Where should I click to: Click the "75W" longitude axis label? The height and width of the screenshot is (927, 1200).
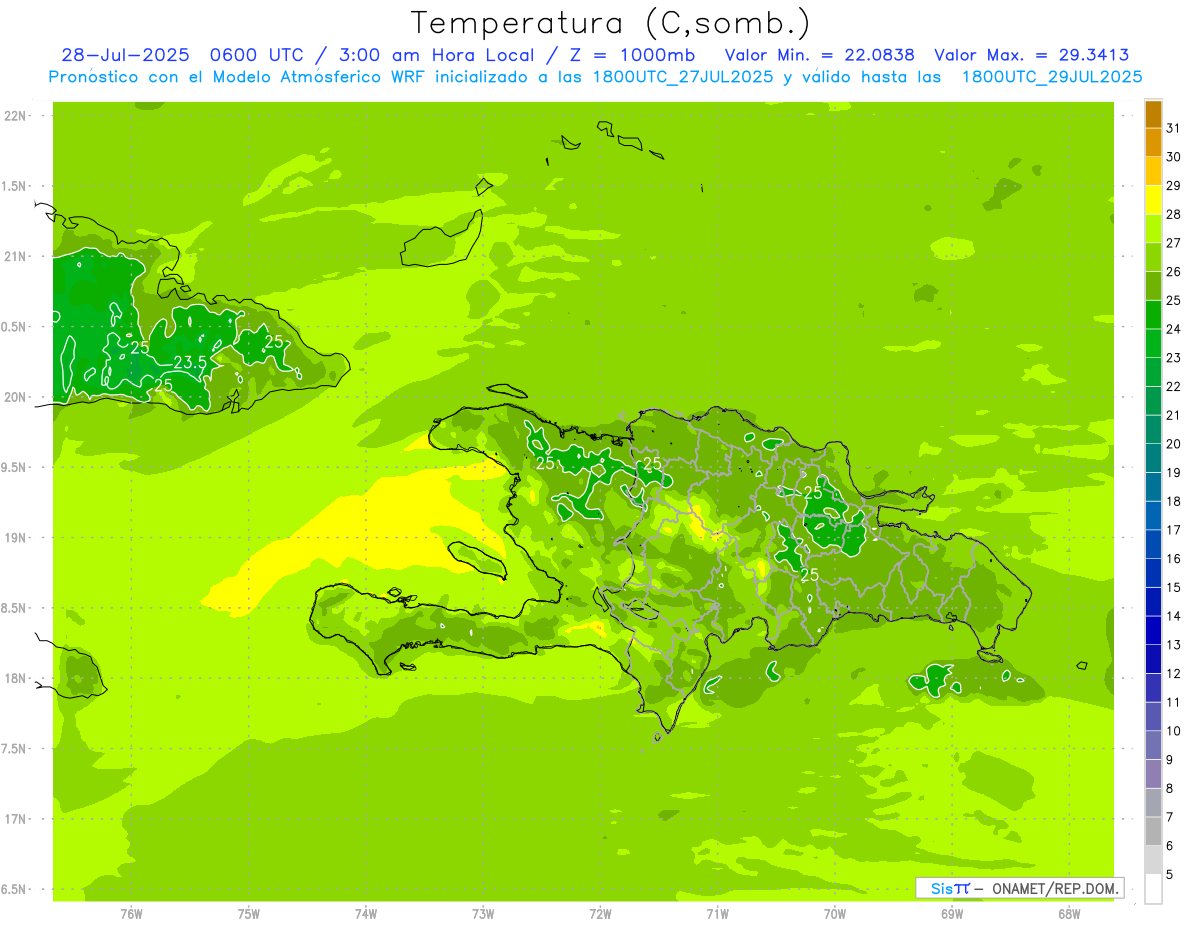[249, 914]
